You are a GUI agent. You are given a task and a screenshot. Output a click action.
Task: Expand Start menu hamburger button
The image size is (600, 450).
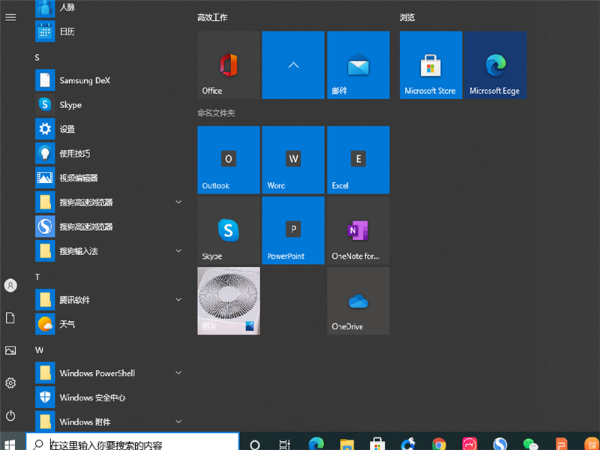(11, 17)
